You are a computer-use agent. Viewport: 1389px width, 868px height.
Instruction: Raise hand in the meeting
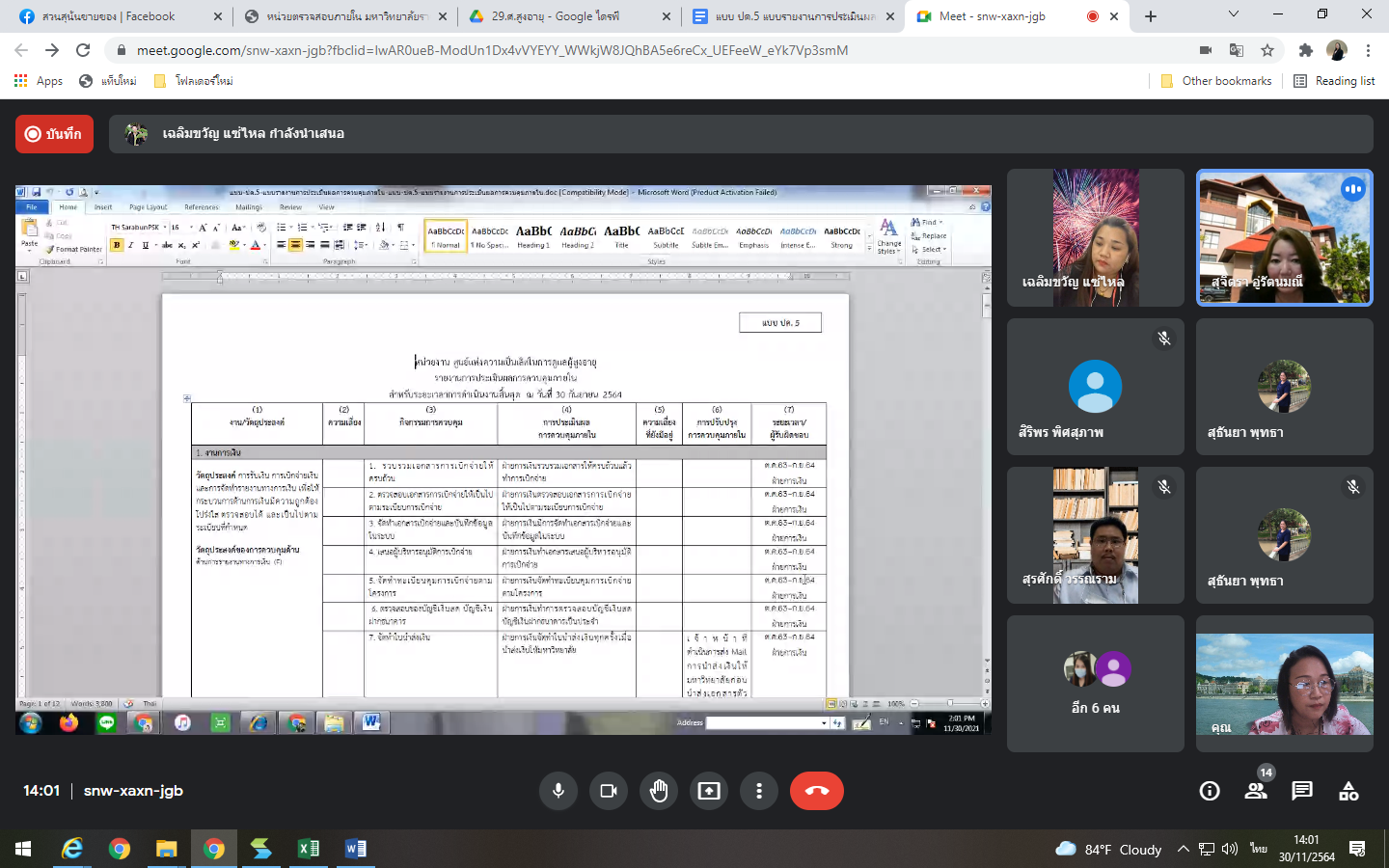659,791
